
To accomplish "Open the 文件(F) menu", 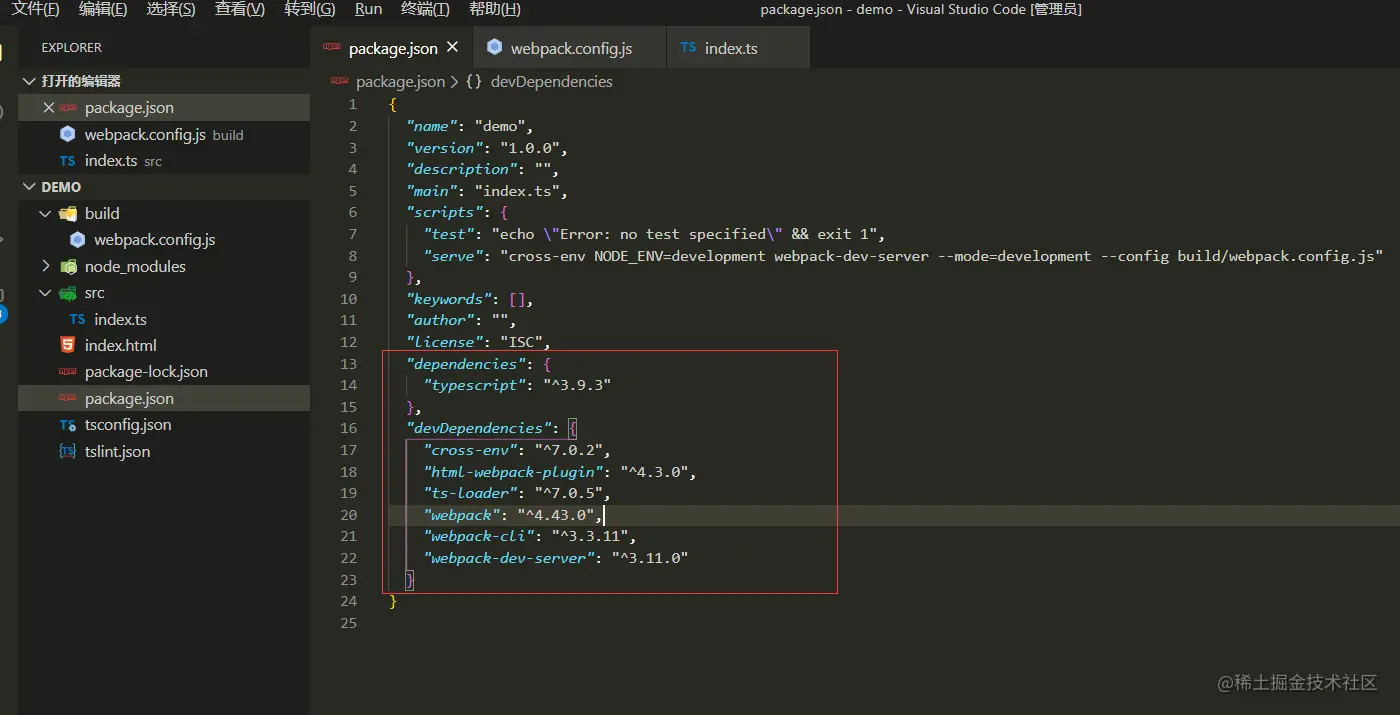I will pyautogui.click(x=35, y=9).
